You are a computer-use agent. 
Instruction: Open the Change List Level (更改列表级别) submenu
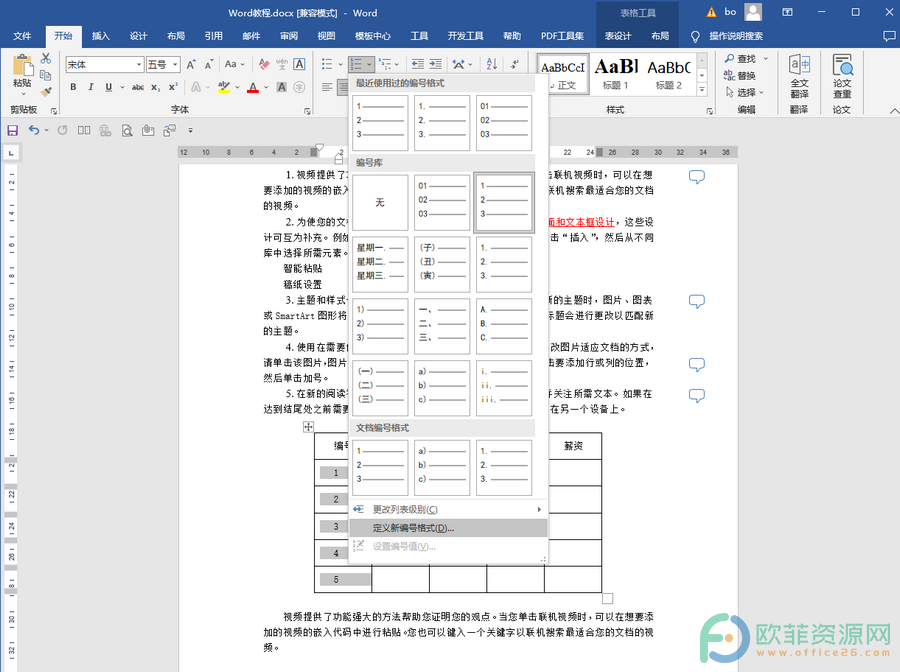[x=448, y=510]
